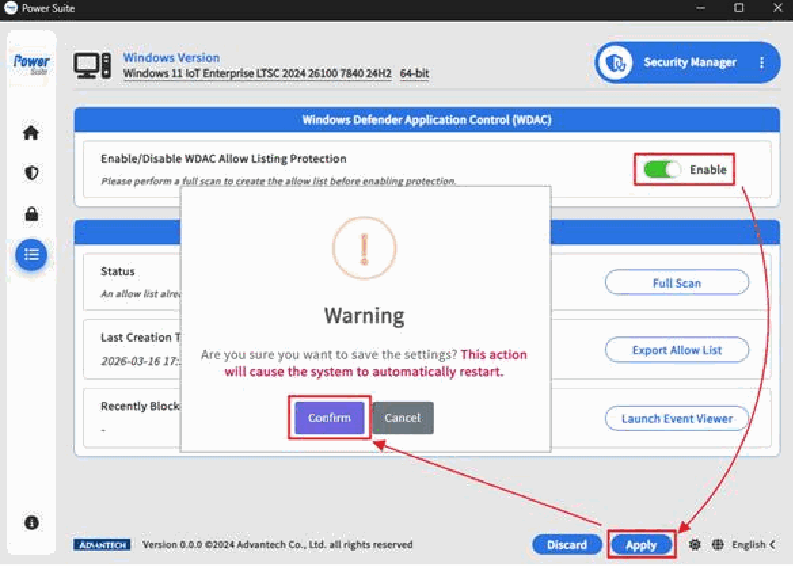Click the computer icon beside Windows Version

[92, 66]
